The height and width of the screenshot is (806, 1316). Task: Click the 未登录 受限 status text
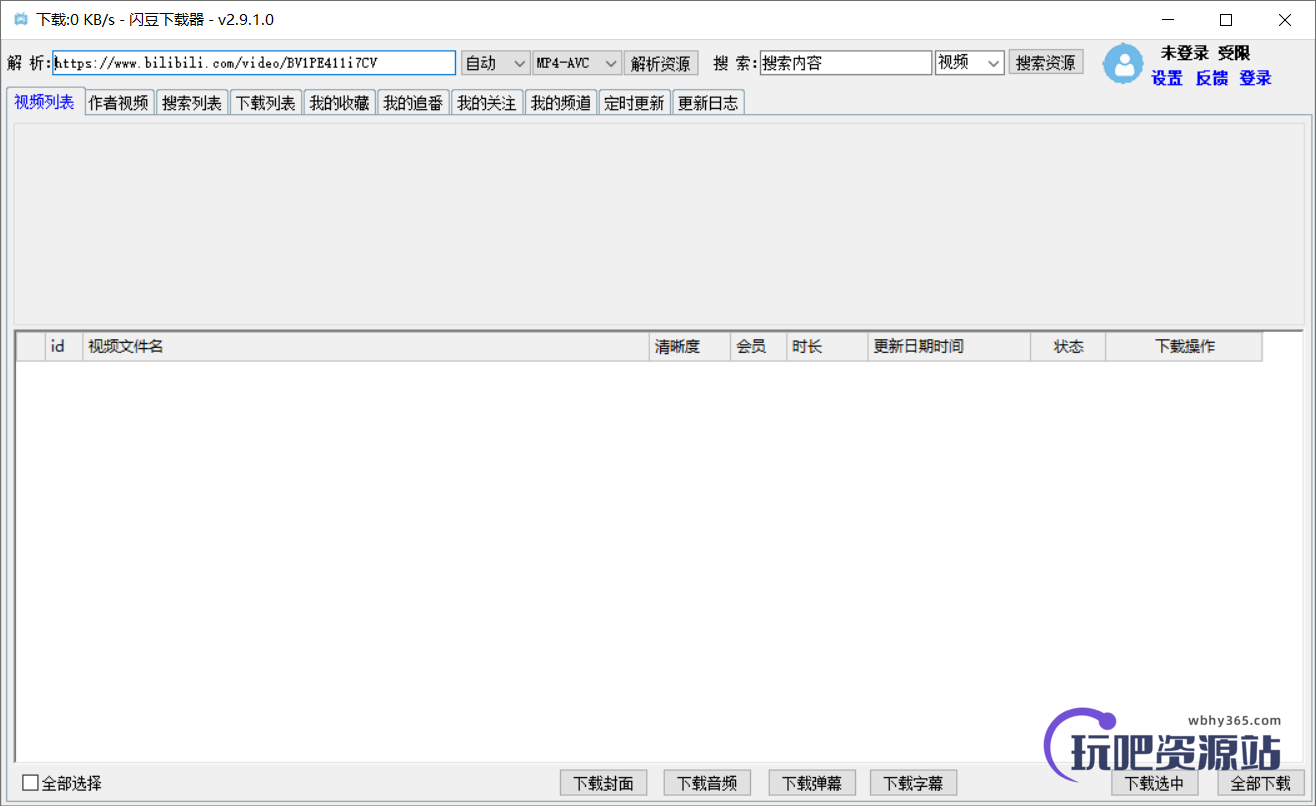(x=1205, y=53)
